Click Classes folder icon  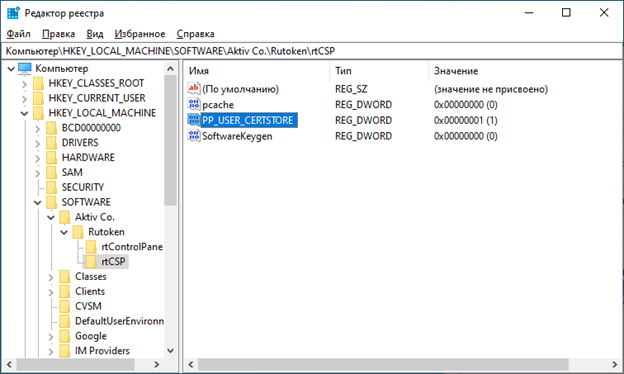point(64,277)
